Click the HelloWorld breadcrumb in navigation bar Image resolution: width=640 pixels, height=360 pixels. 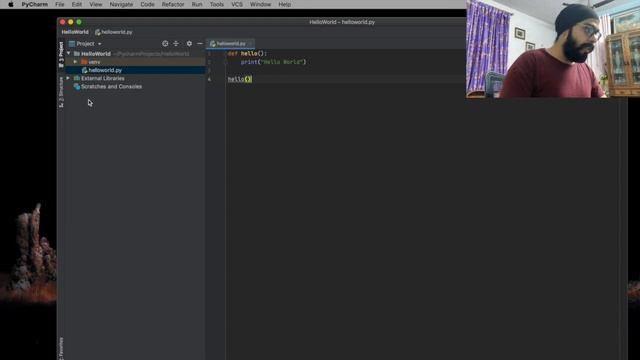(75, 32)
